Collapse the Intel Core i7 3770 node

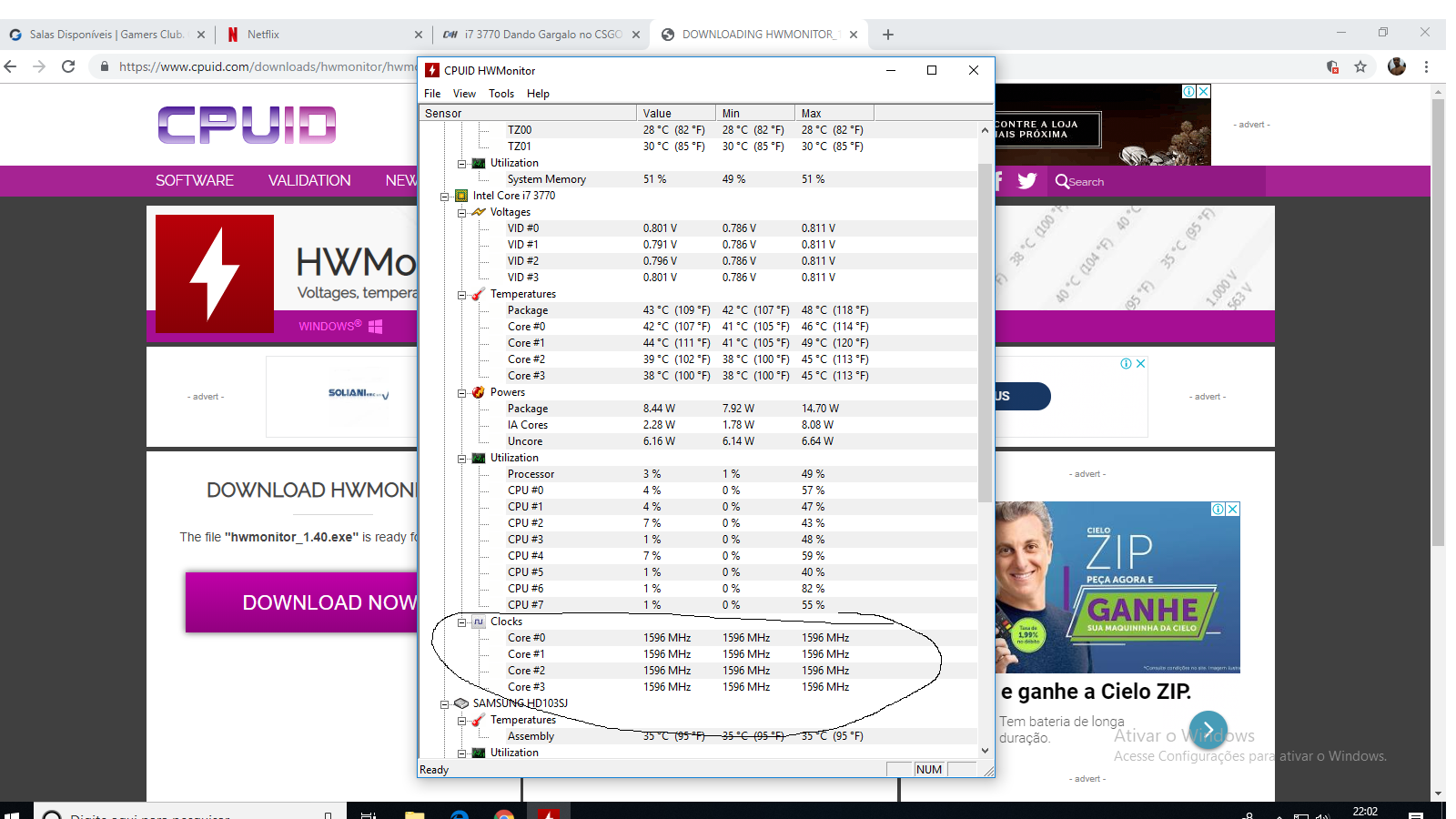coord(445,196)
